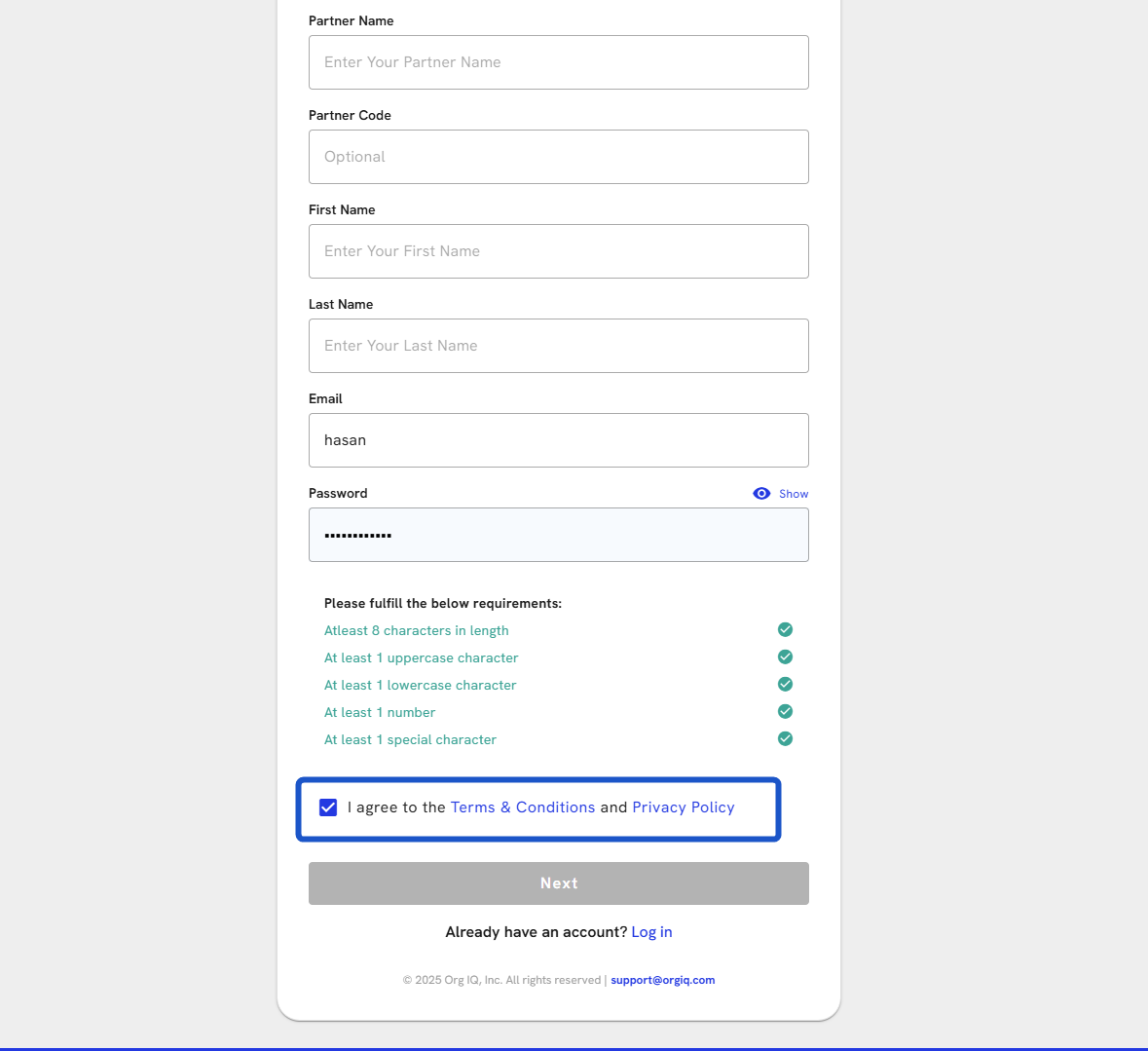The height and width of the screenshot is (1051, 1148).
Task: Click checkmark icon beside special character requirement
Action: 786,739
